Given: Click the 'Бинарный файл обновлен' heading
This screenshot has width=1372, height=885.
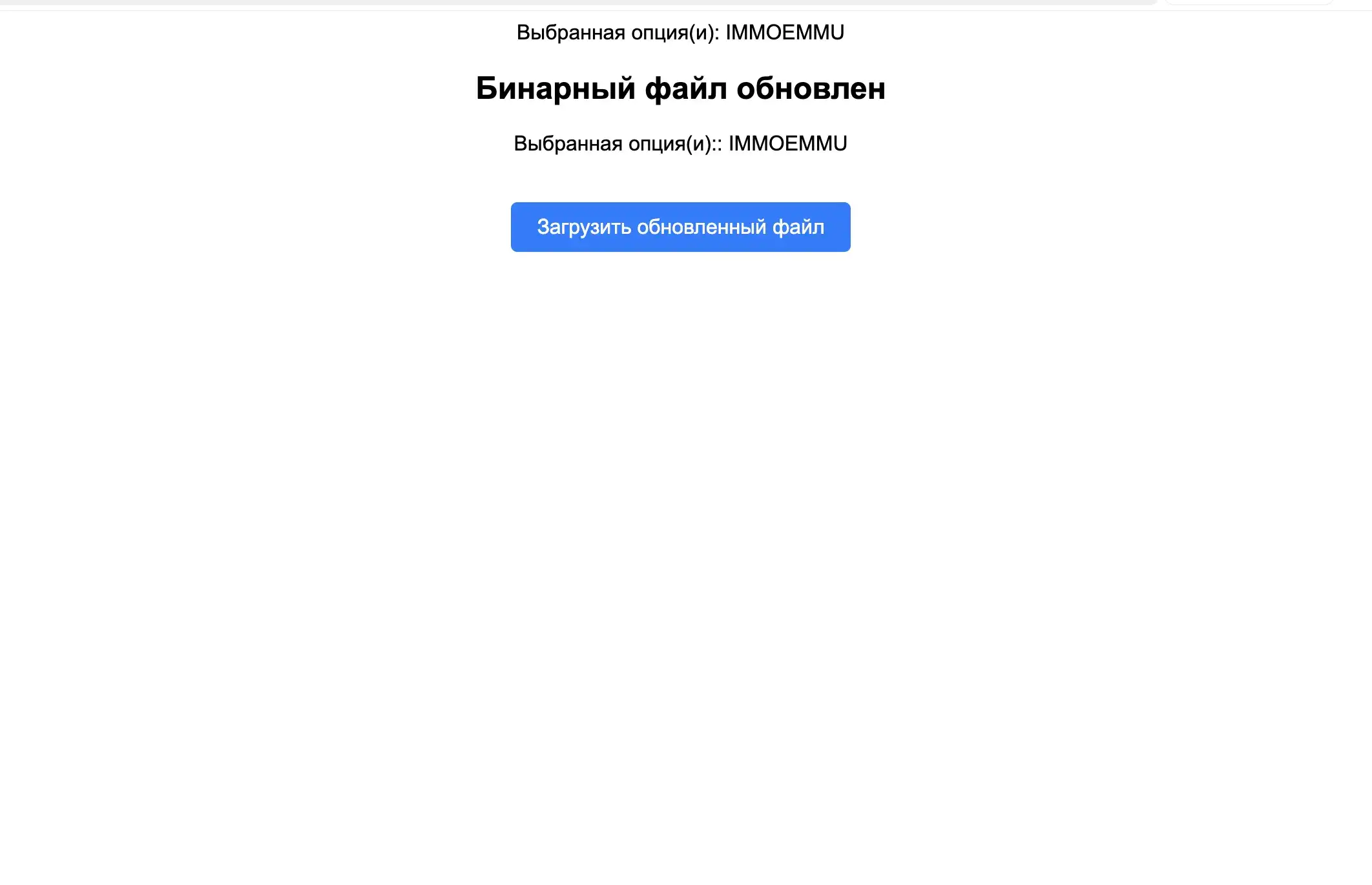Looking at the screenshot, I should 680,88.
